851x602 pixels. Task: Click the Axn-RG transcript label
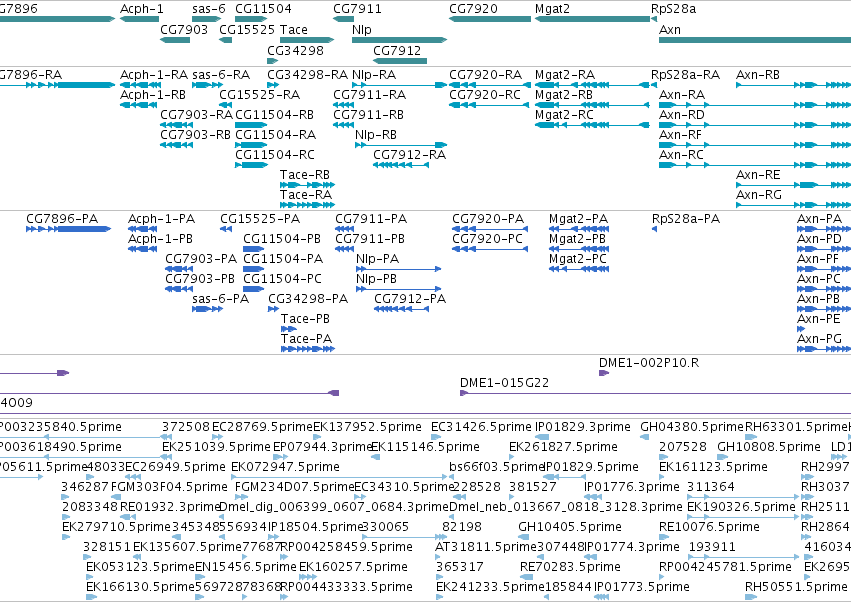pyautogui.click(x=759, y=195)
